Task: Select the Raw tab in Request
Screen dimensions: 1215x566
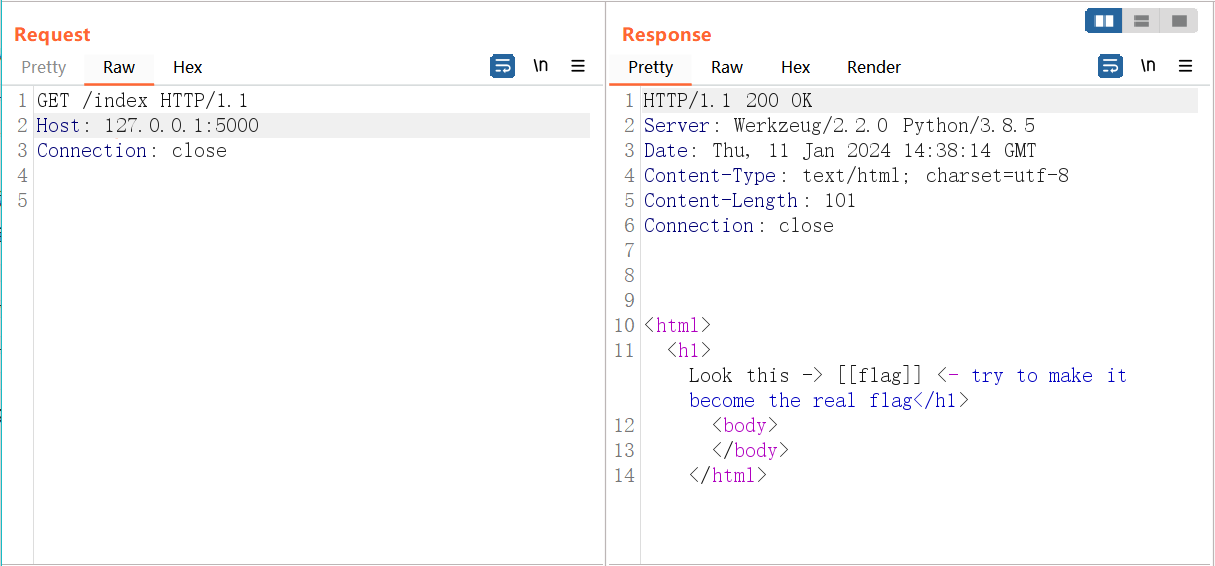Action: [x=119, y=67]
